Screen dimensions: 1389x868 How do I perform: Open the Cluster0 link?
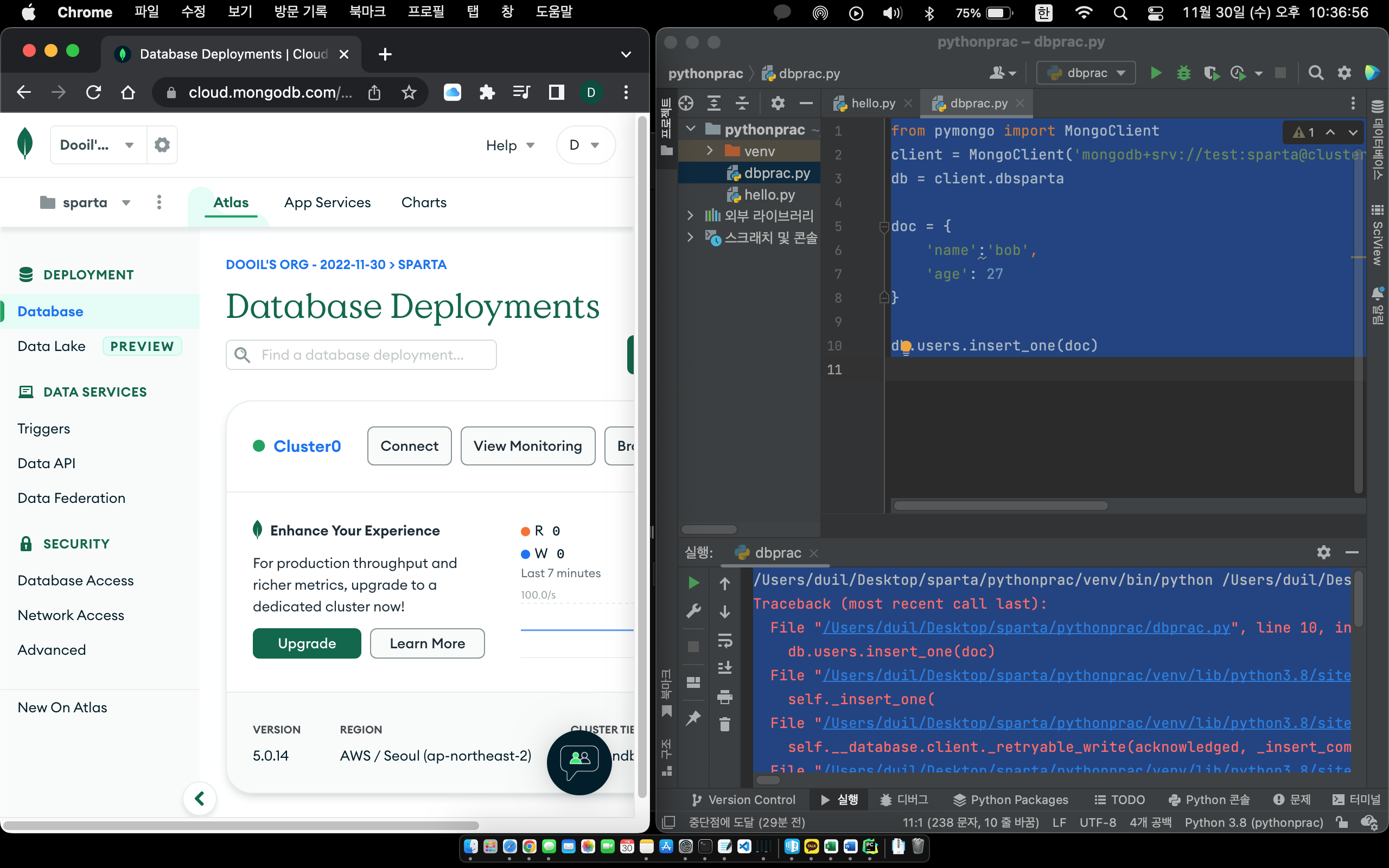click(307, 446)
